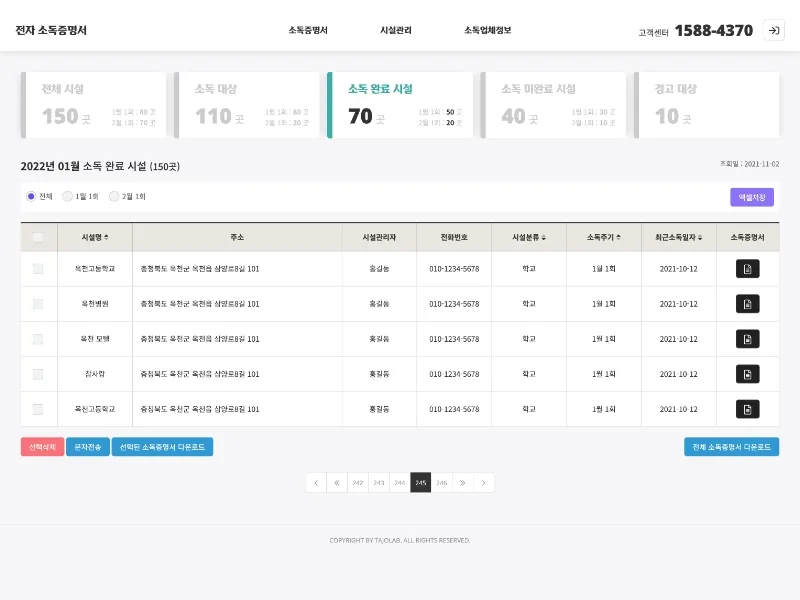The width and height of the screenshot is (800, 600).
Task: Toggle the select-all checkbox in table header
Action: pos(38,237)
